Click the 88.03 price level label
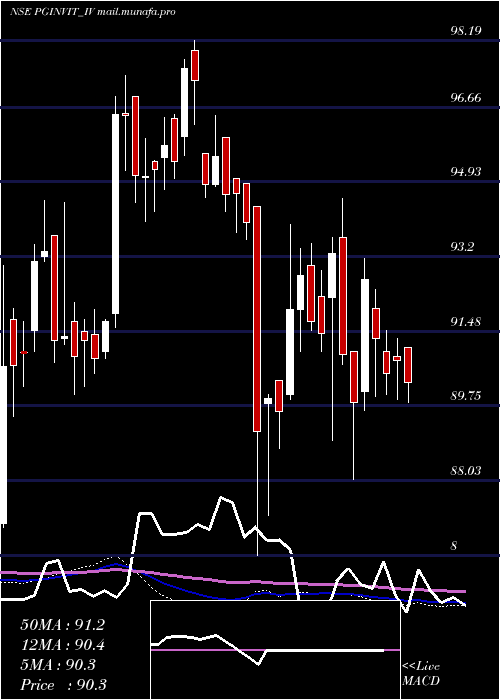 click(x=466, y=471)
